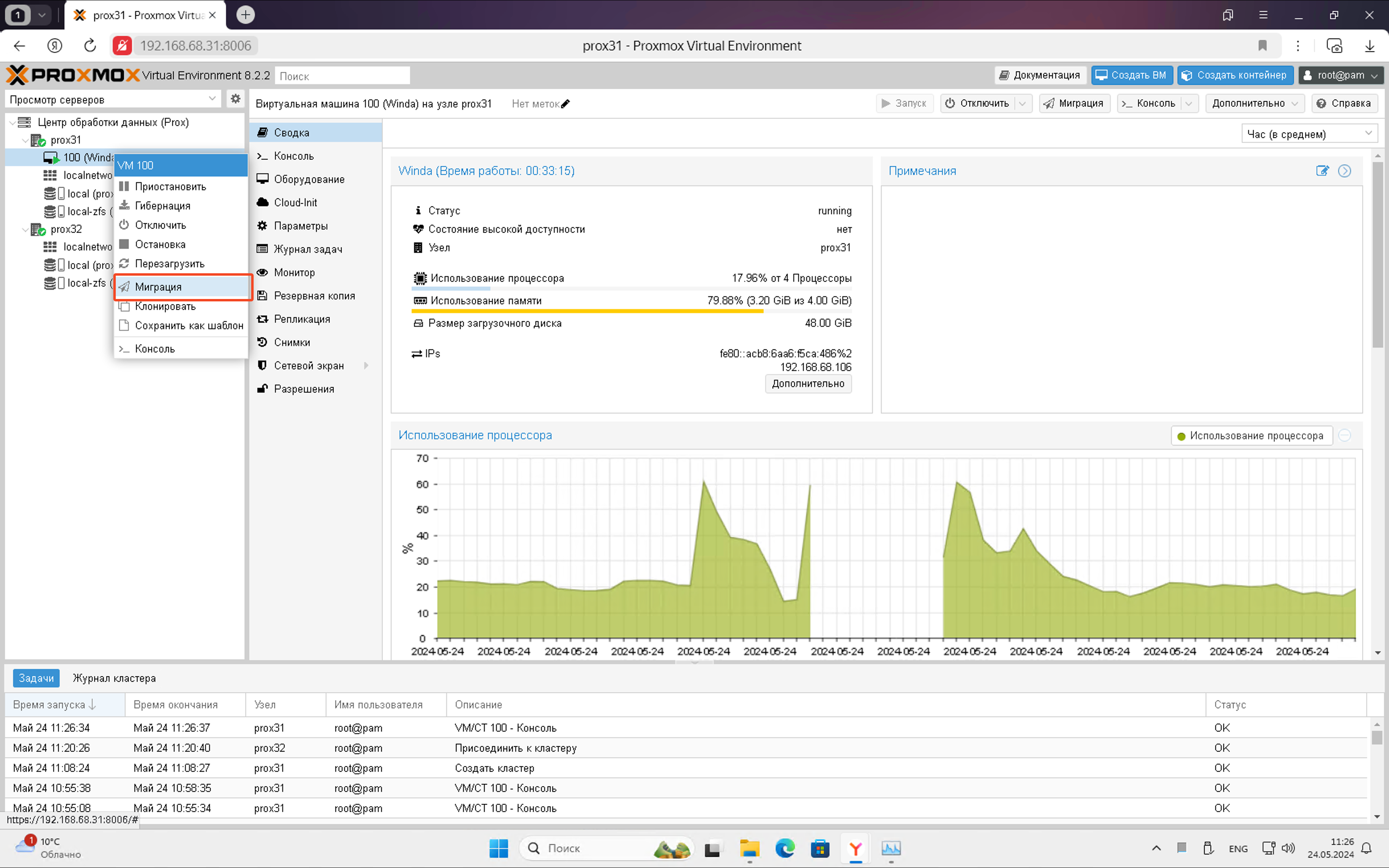
Task: Click the Proxmox Поиск search field
Action: (342, 76)
